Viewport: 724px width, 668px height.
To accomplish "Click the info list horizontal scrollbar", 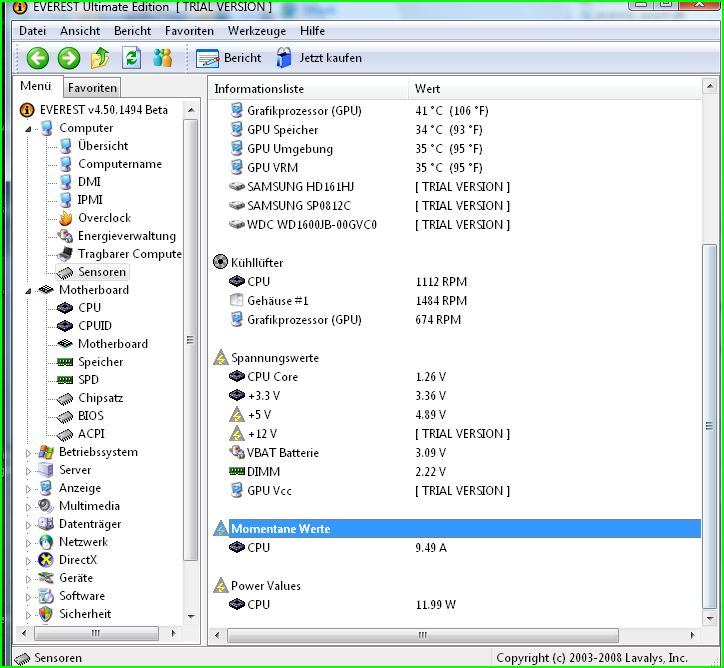I will click(422, 635).
